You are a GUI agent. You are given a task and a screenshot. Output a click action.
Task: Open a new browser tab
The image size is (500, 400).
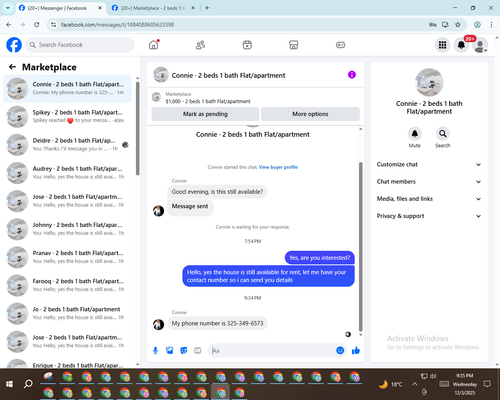coord(207,8)
